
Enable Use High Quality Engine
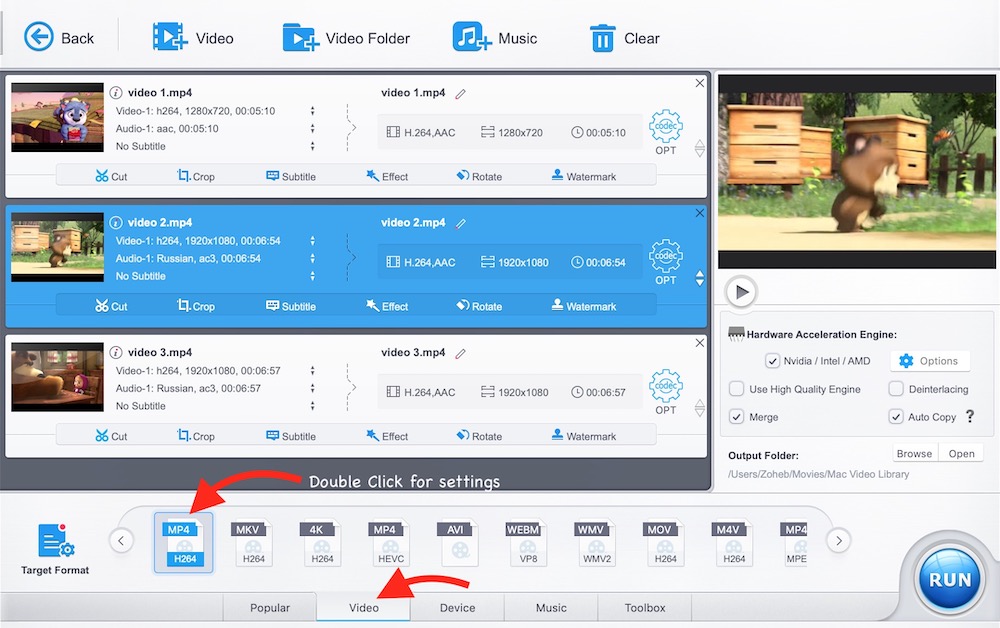(x=736, y=389)
